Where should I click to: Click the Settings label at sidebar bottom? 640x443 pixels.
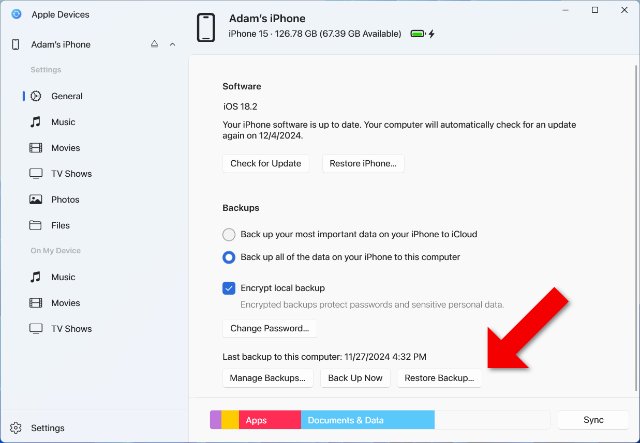pyautogui.click(x=48, y=428)
